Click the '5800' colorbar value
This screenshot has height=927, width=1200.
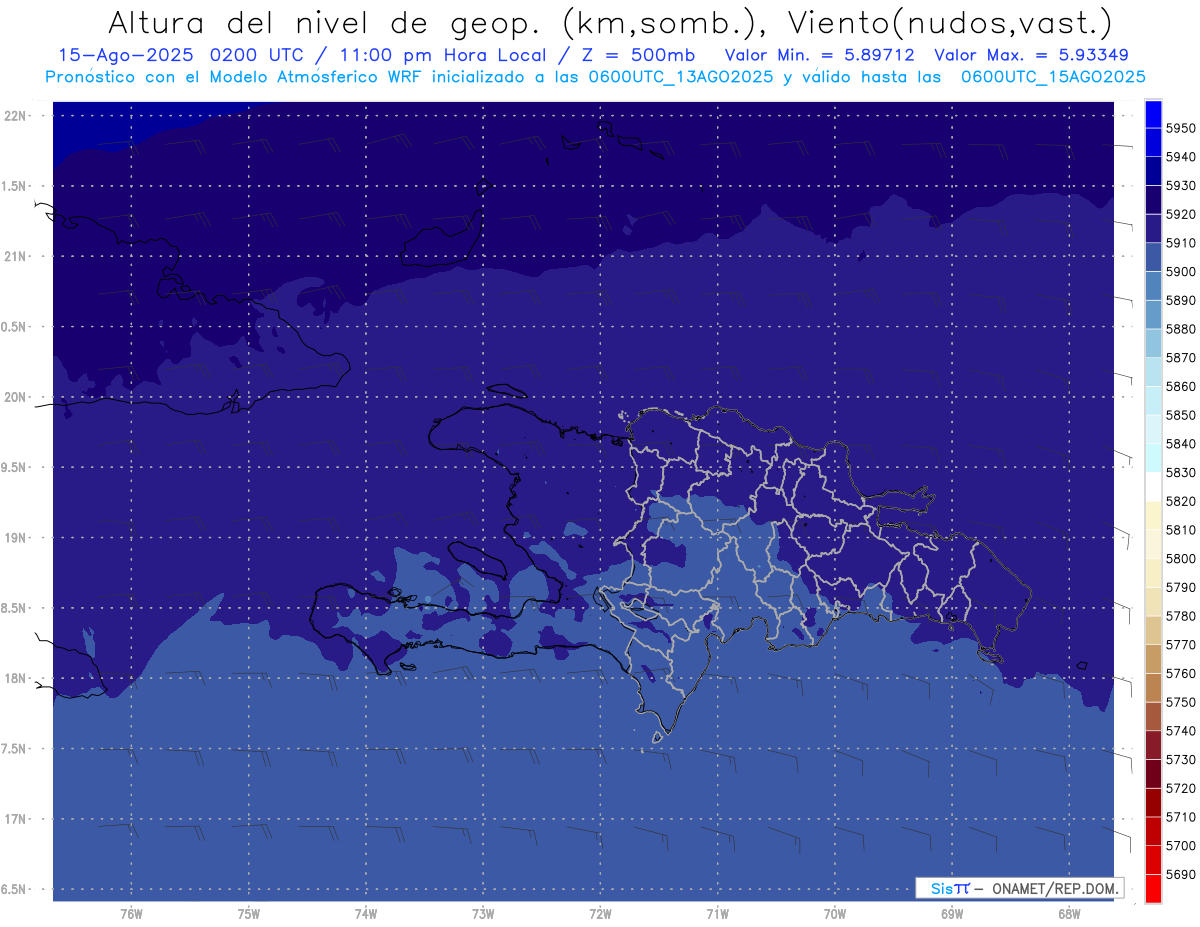1181,558
